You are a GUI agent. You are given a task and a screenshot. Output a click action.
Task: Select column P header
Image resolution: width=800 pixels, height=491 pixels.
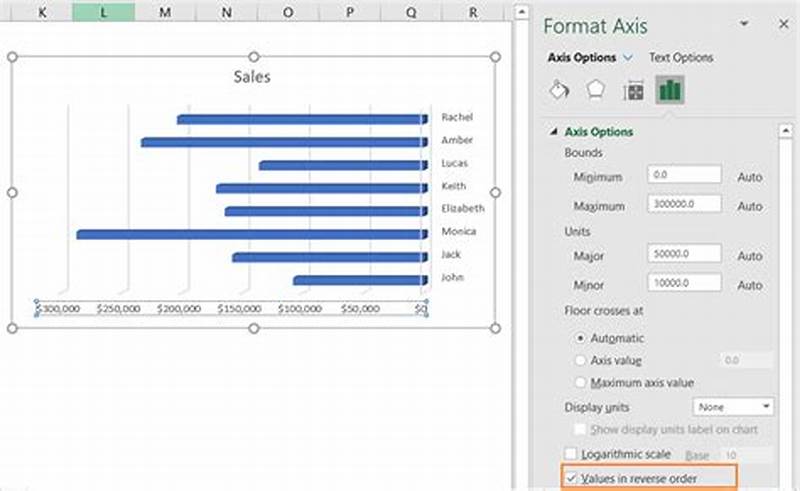(350, 12)
